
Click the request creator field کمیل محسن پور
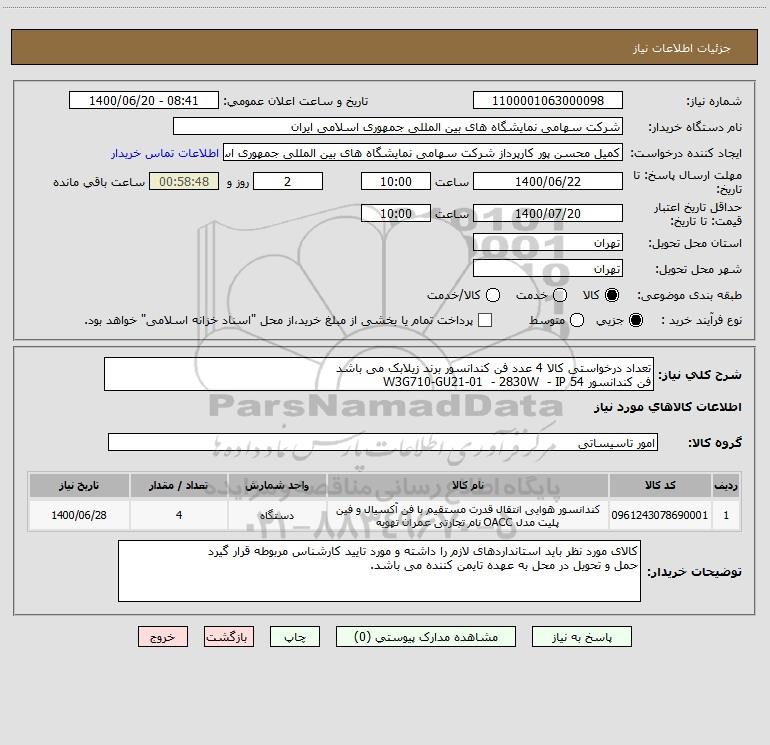tap(423, 153)
